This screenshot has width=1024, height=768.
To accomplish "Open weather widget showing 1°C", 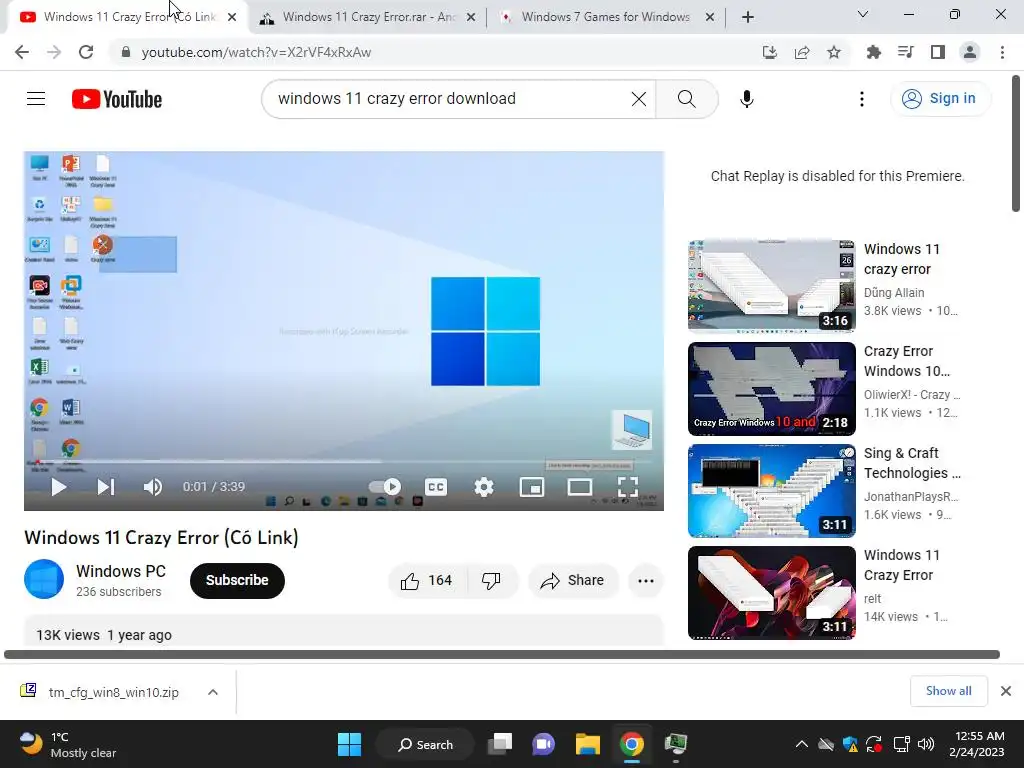I will click(x=67, y=744).
